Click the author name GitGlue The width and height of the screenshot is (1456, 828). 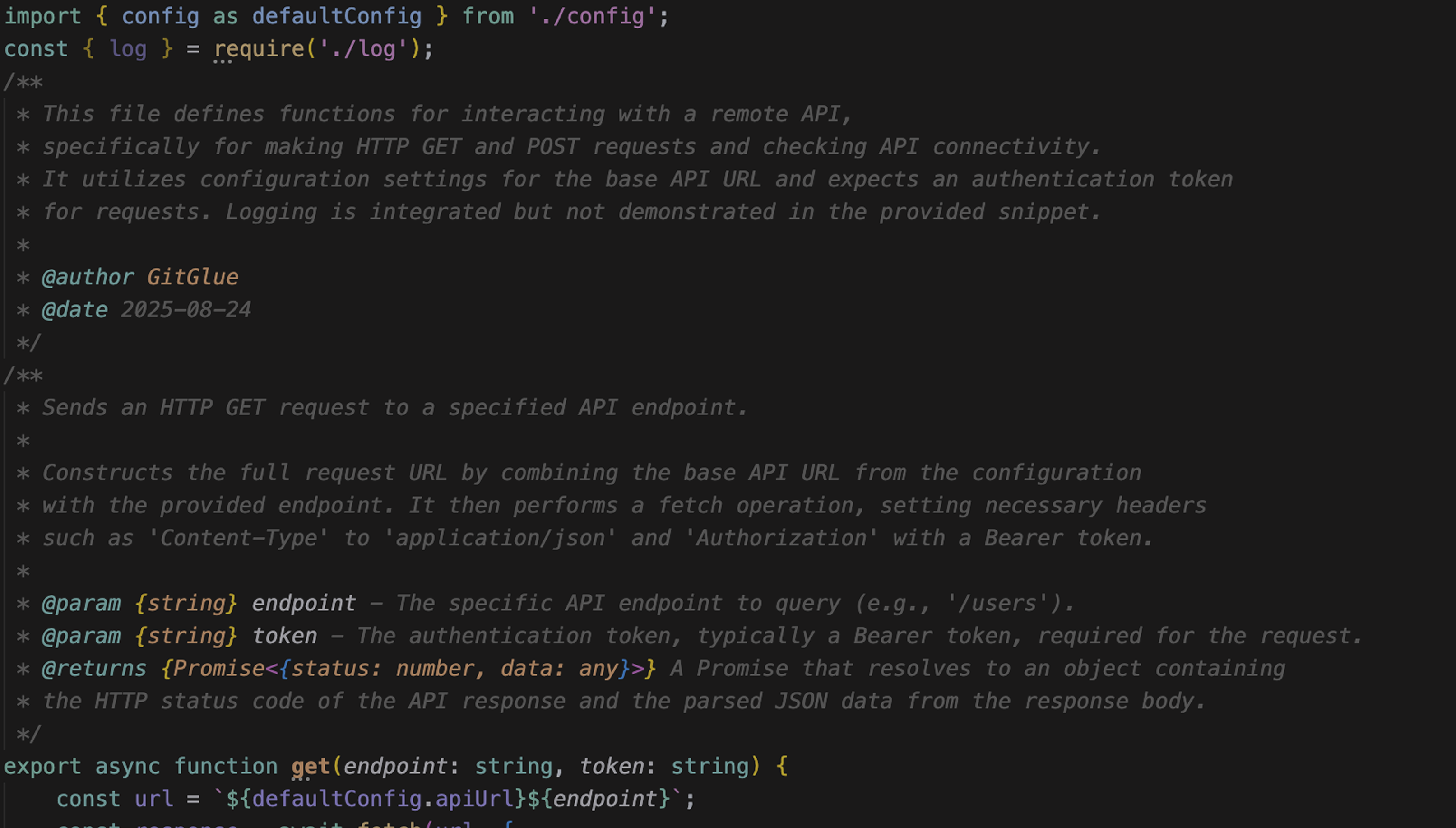click(193, 278)
